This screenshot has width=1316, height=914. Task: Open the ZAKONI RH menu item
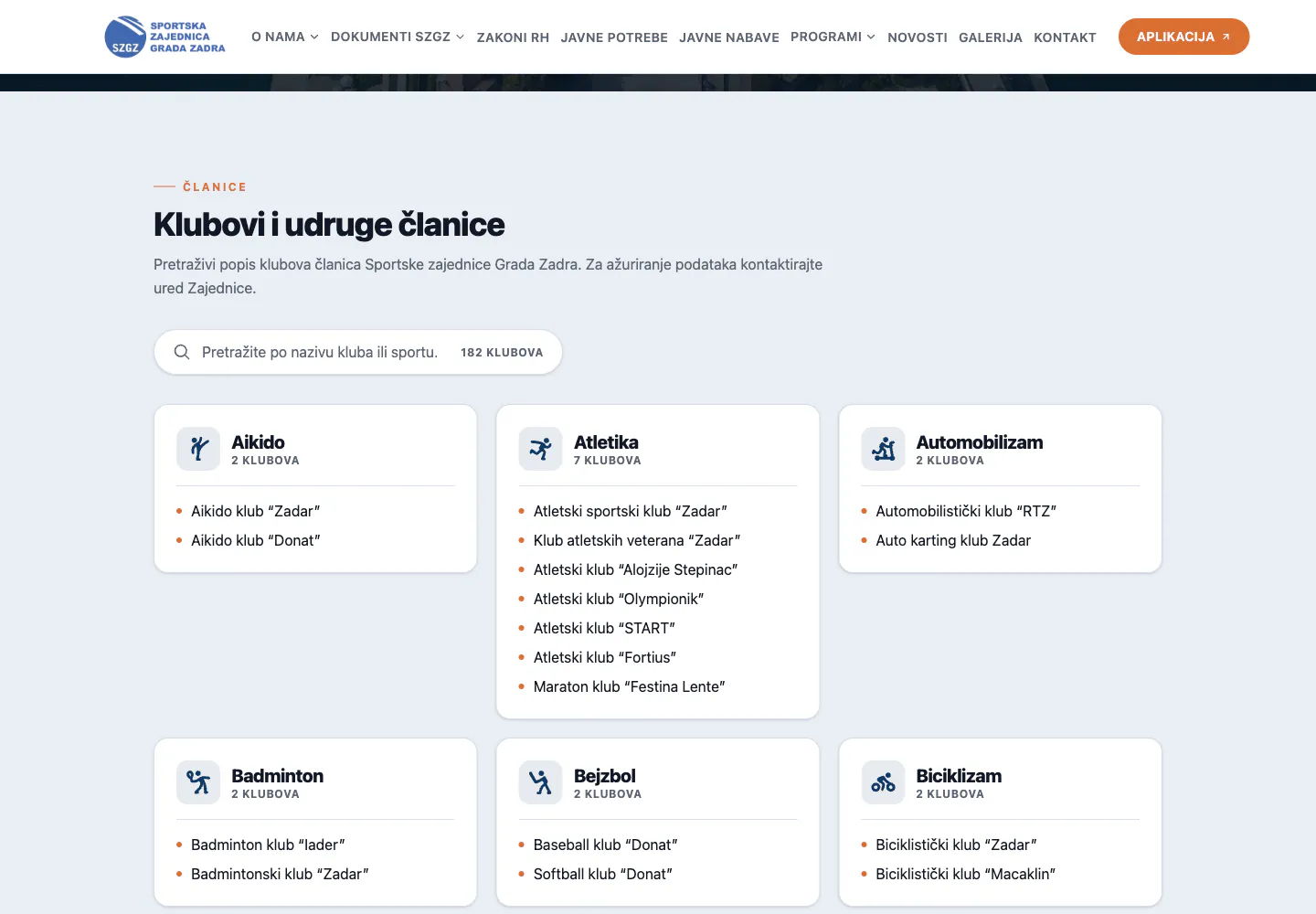513,37
